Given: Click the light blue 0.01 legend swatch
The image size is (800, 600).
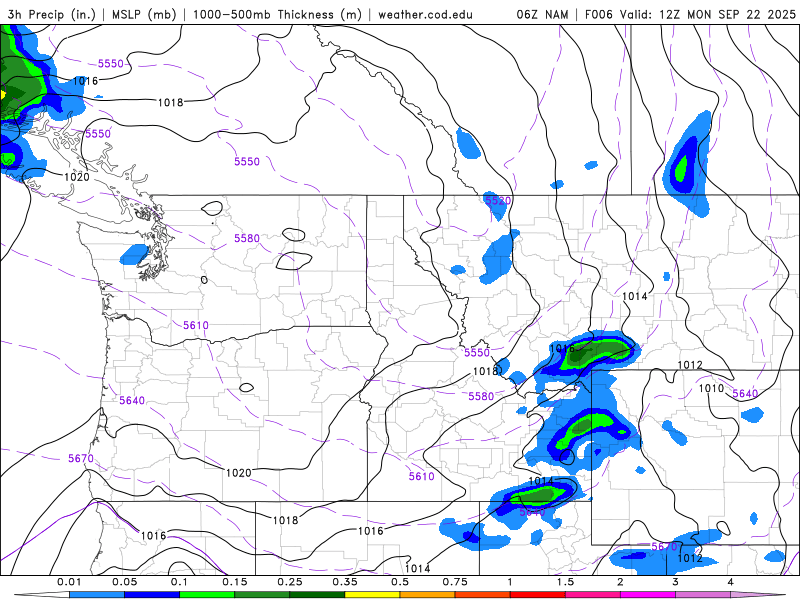Looking at the screenshot, I should click(x=96, y=595).
